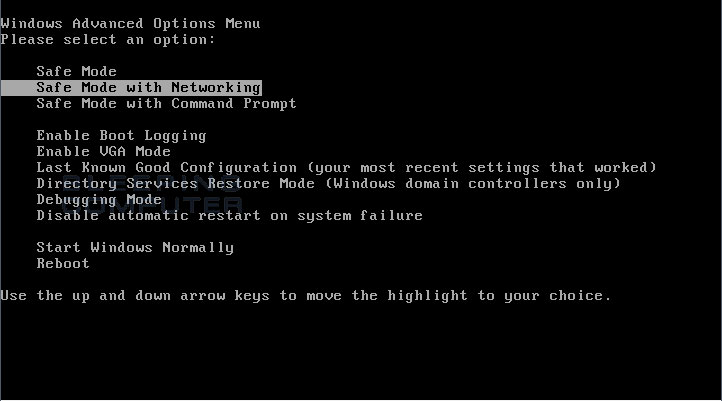The width and height of the screenshot is (722, 401).
Task: Click the faint Bleeping Computer watermark
Action: [152, 193]
